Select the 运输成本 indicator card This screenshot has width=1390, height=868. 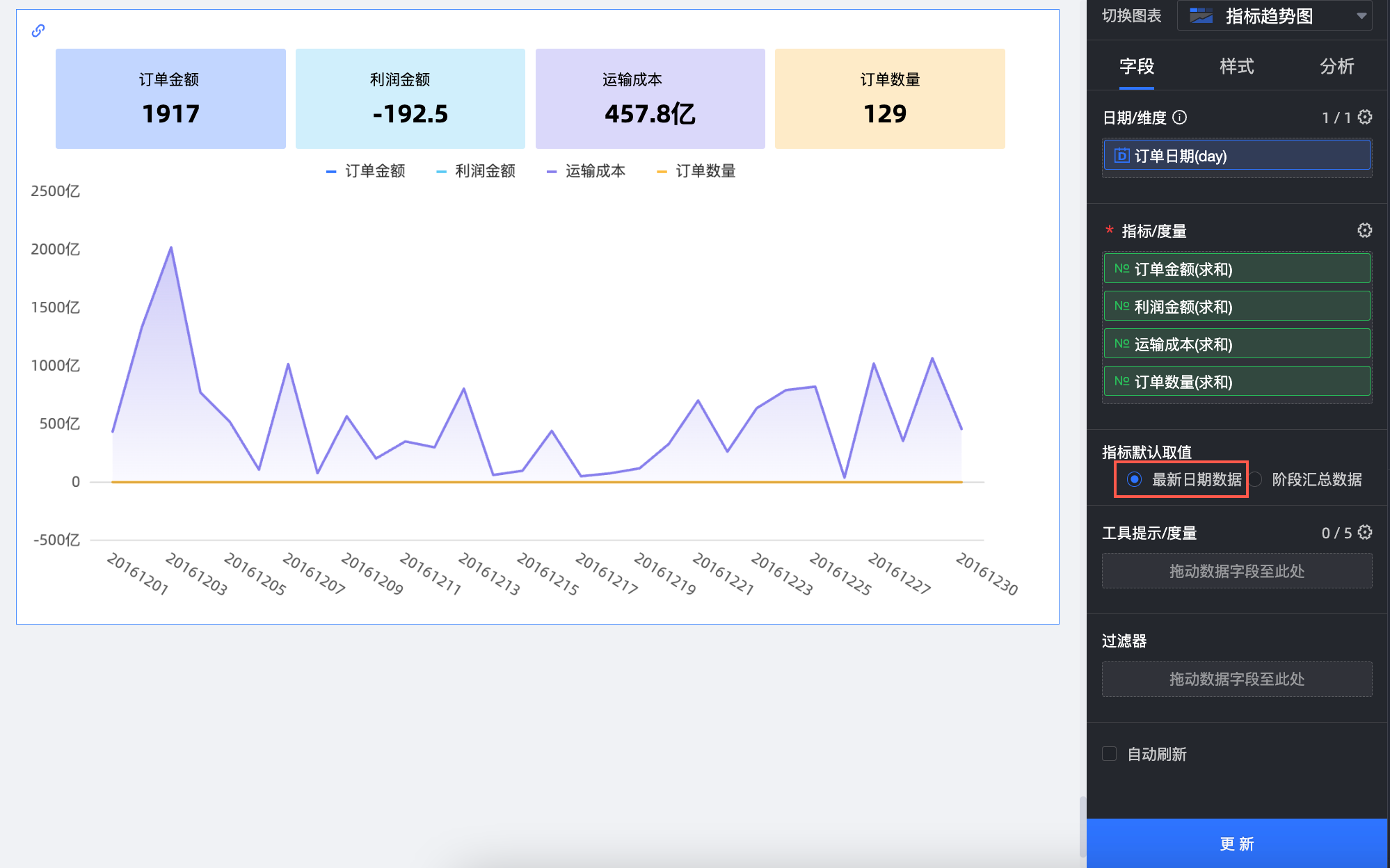(650, 99)
